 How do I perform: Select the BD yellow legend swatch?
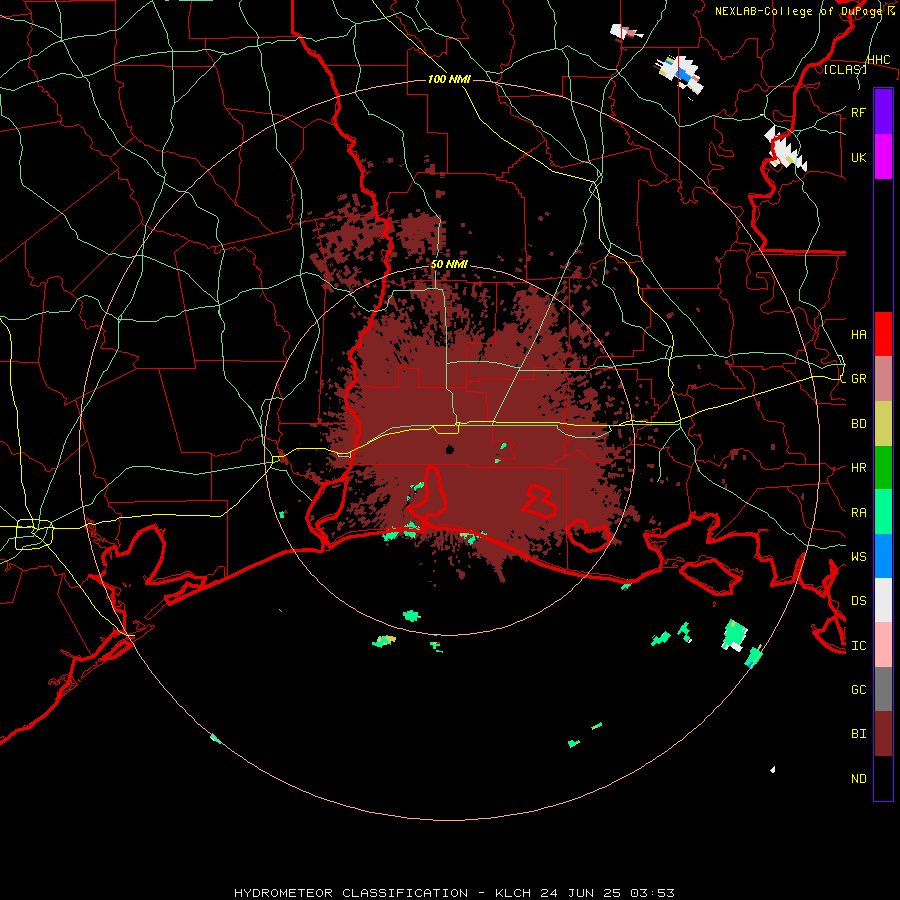click(883, 424)
